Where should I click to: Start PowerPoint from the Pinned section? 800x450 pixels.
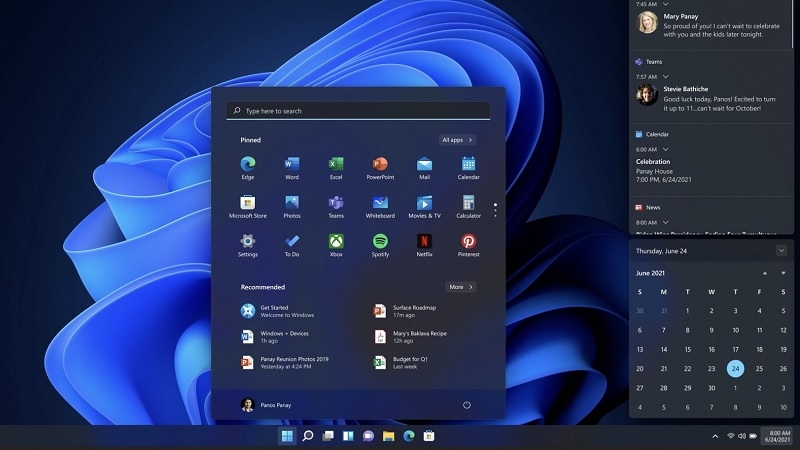(x=380, y=168)
